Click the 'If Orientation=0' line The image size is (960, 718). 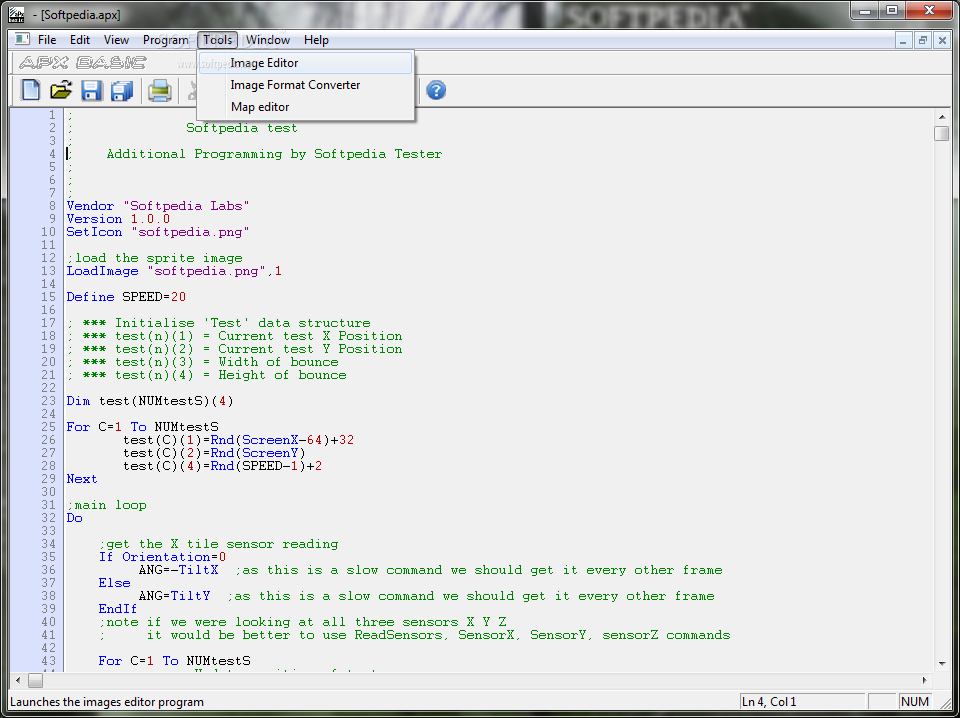[x=162, y=557]
